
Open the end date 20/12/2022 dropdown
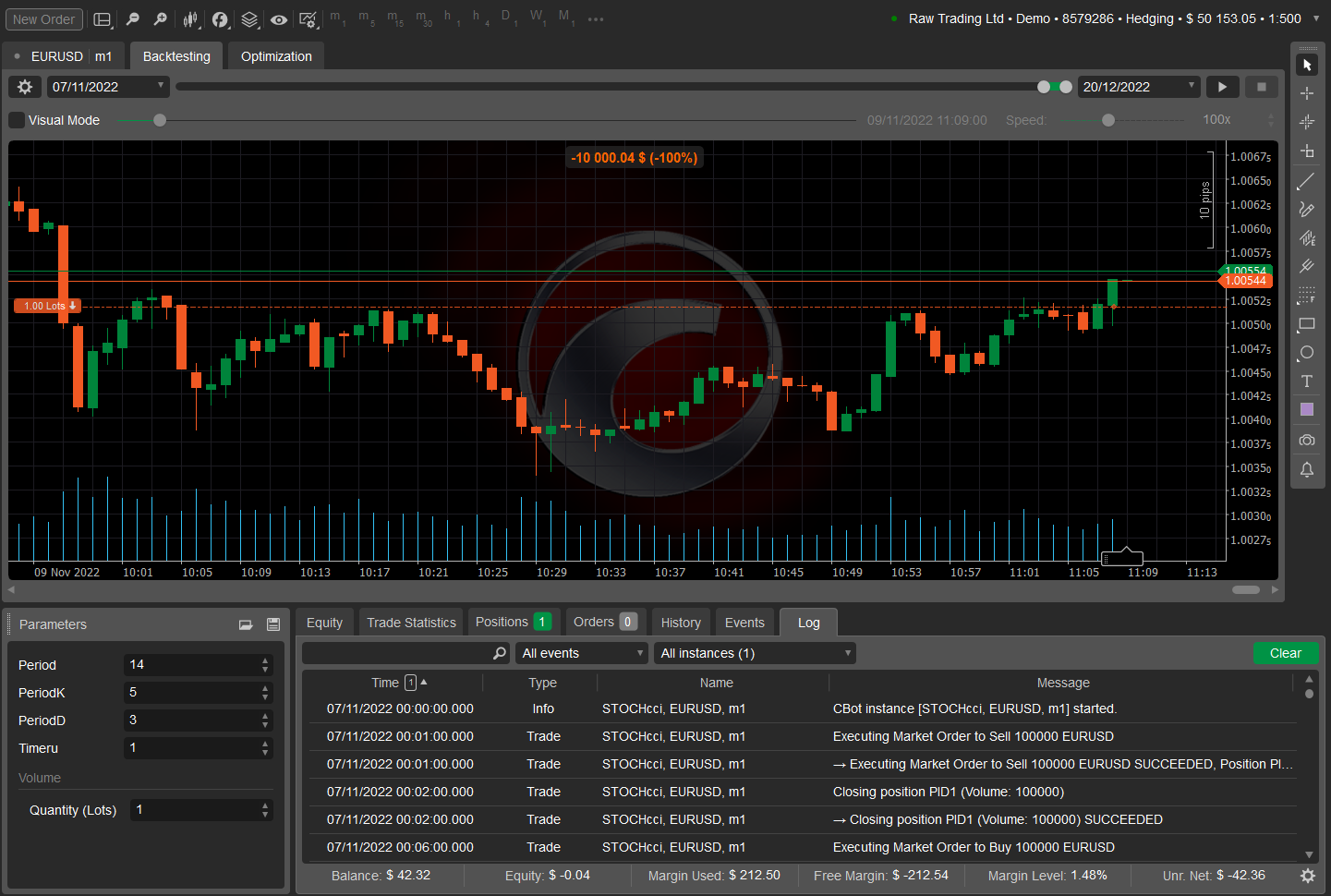(x=1139, y=87)
